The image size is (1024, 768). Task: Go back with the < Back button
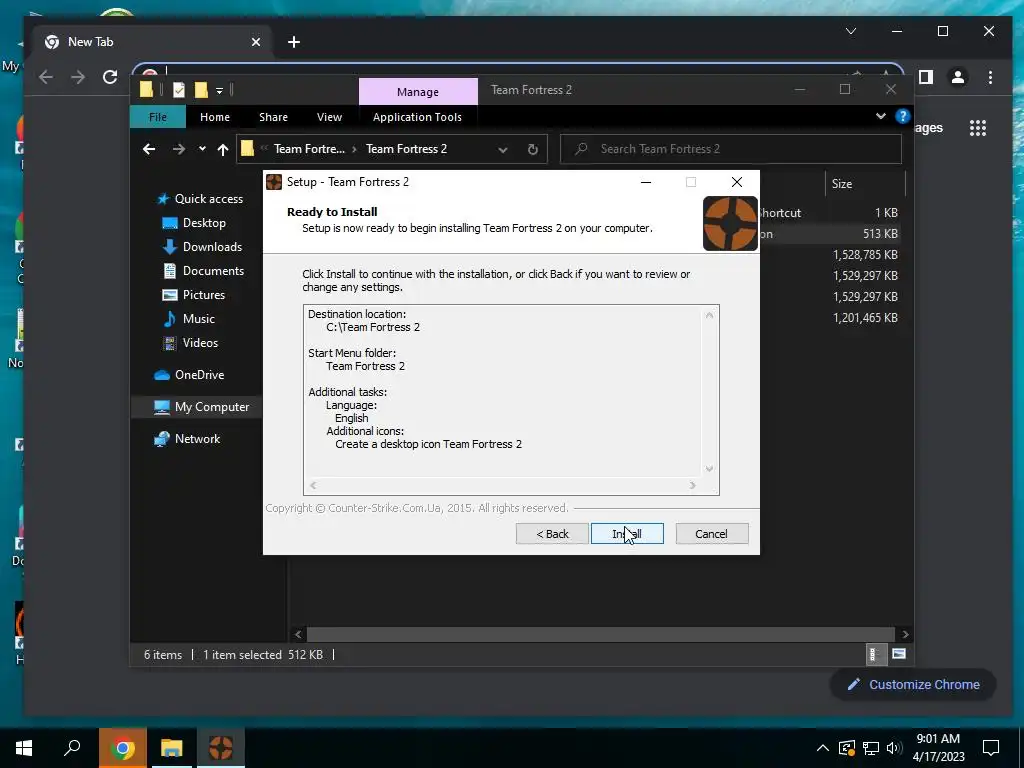[x=552, y=534]
